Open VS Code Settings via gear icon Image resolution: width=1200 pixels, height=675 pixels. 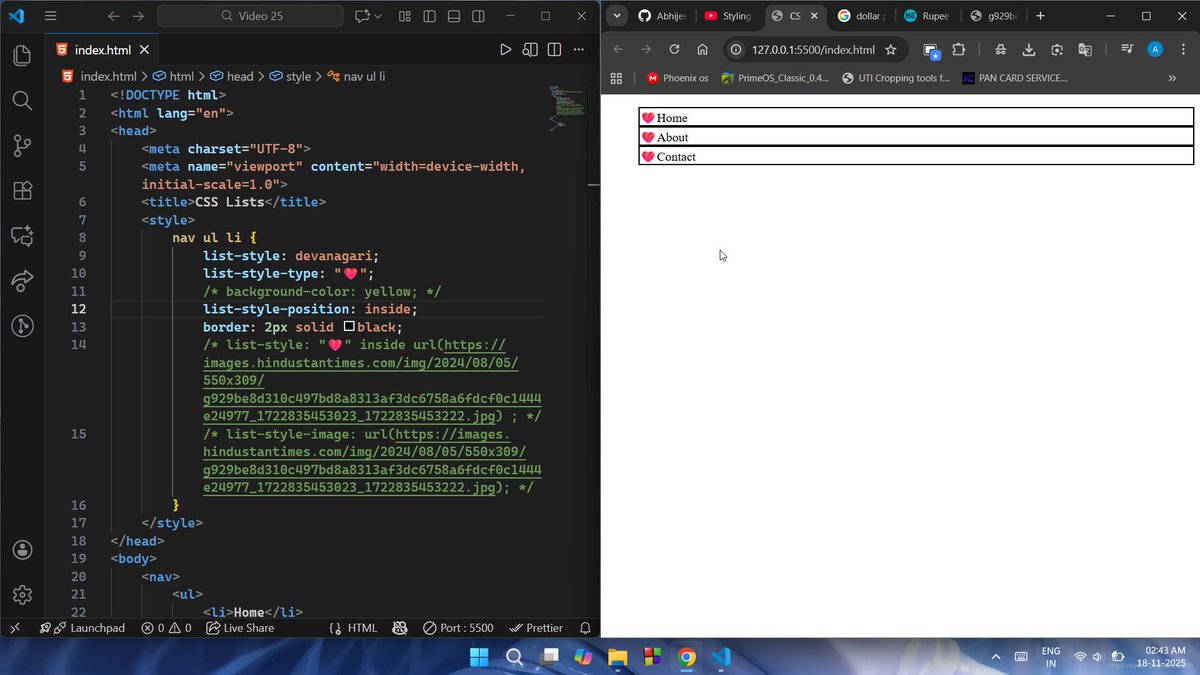click(x=22, y=595)
